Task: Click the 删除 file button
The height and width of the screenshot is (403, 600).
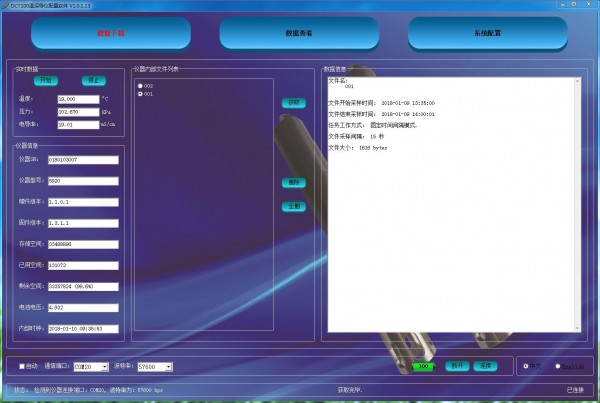Action: coord(293,183)
